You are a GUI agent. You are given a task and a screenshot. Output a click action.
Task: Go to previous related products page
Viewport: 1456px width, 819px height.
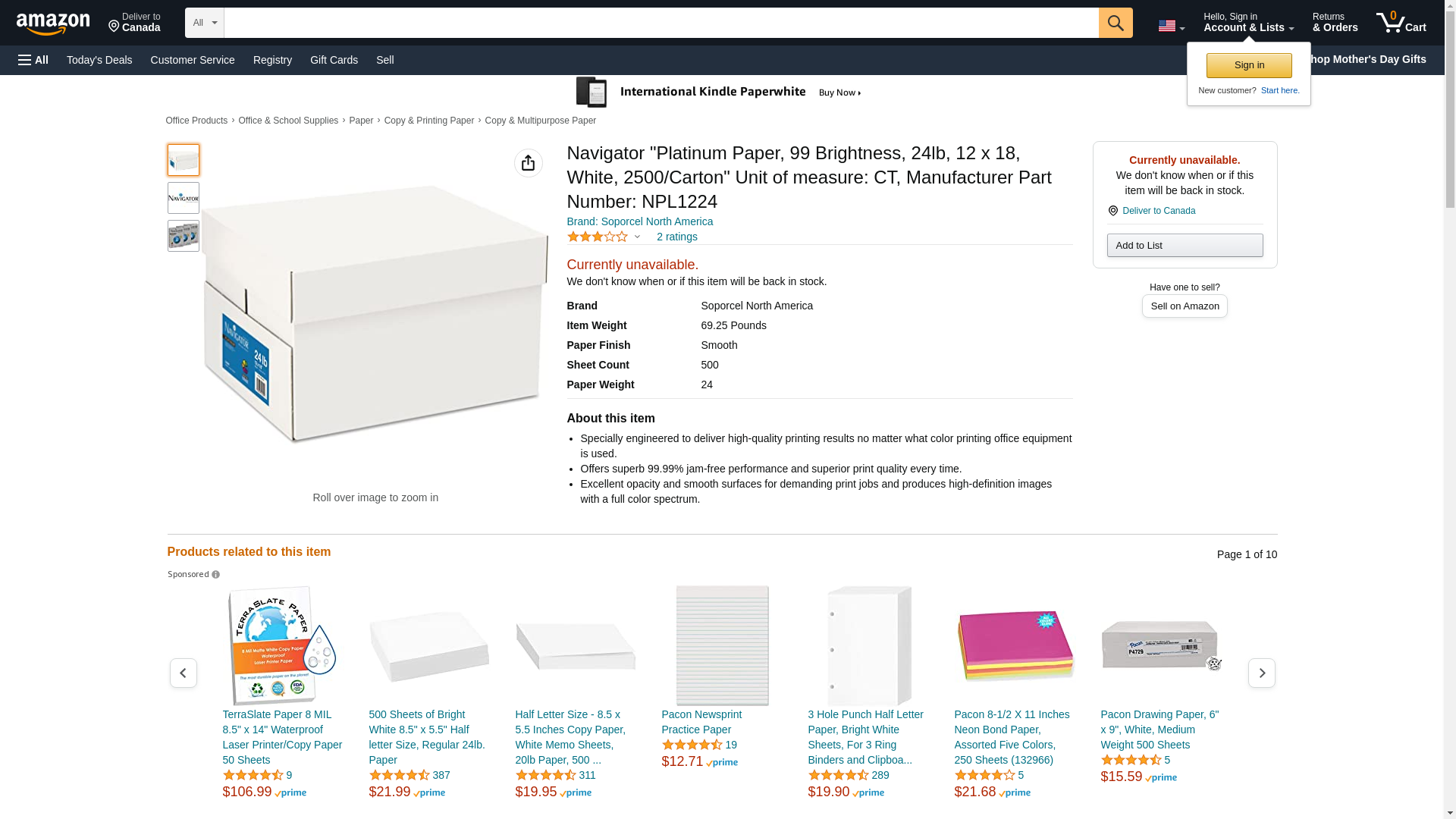183,673
